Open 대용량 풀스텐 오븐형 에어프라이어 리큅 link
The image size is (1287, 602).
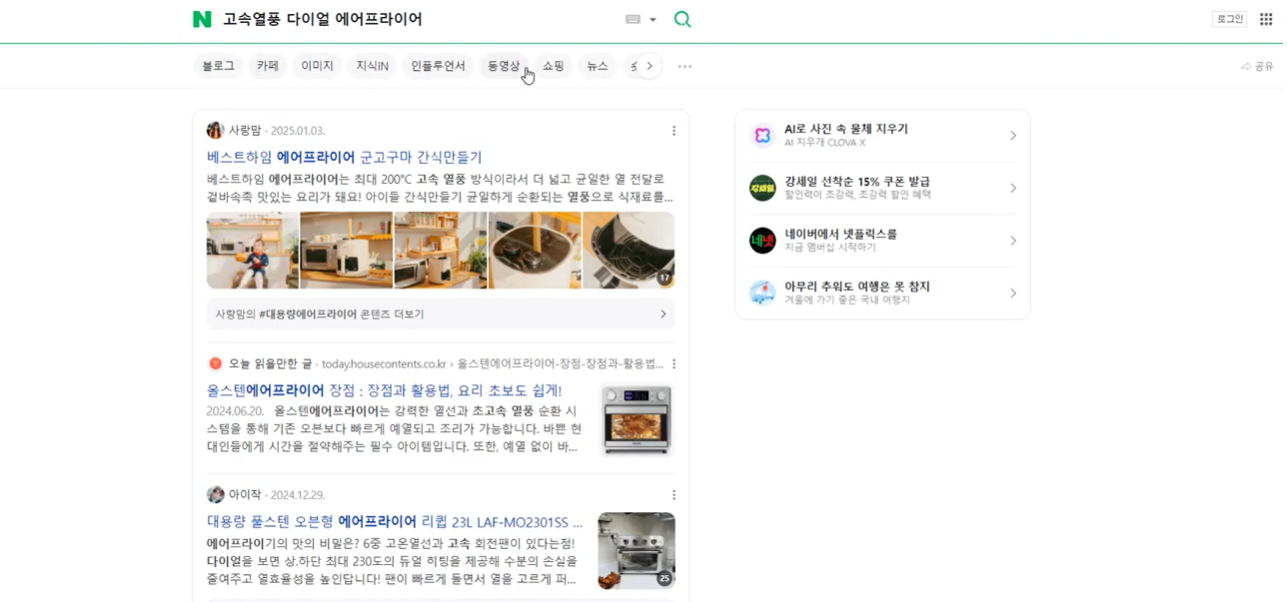(394, 522)
